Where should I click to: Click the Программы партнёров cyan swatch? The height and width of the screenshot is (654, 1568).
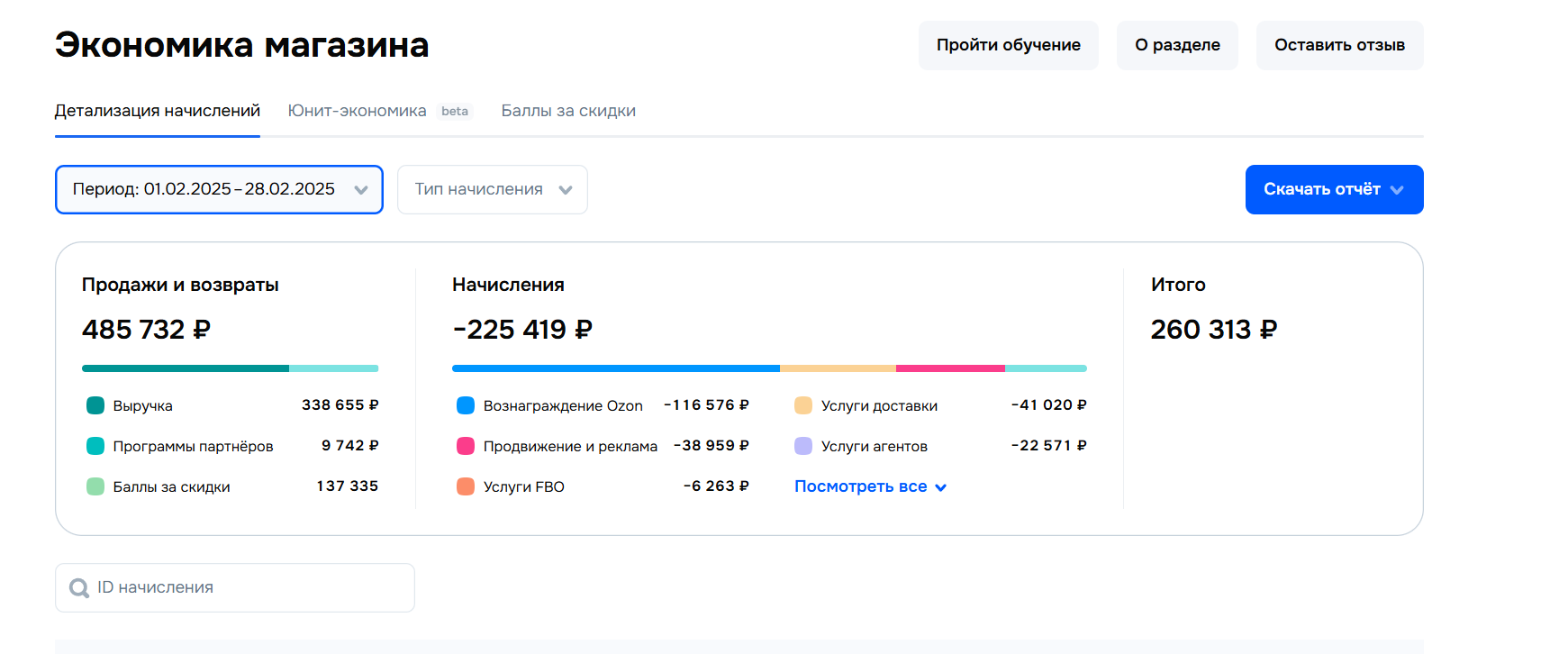click(x=95, y=446)
